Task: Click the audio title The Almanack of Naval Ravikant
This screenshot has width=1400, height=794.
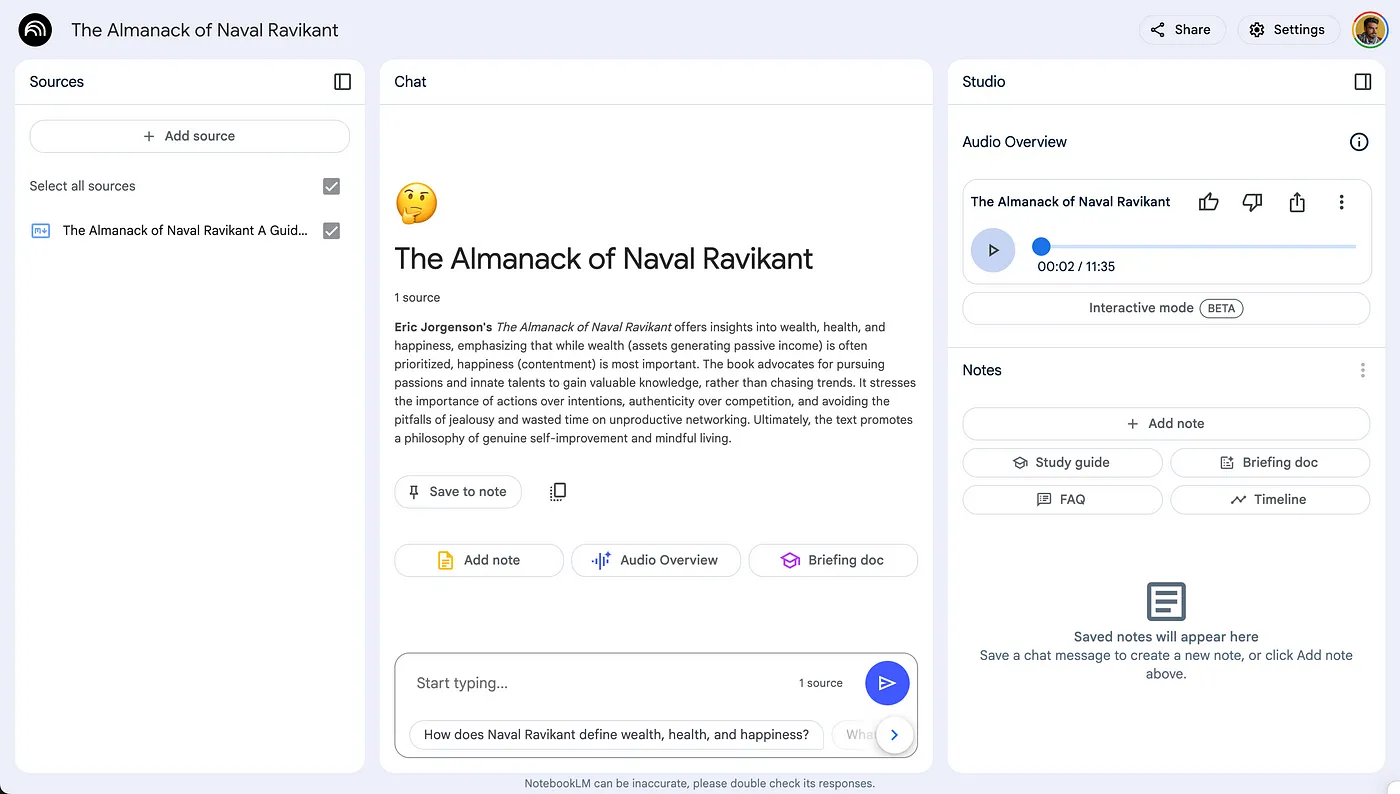Action: pyautogui.click(x=1070, y=202)
